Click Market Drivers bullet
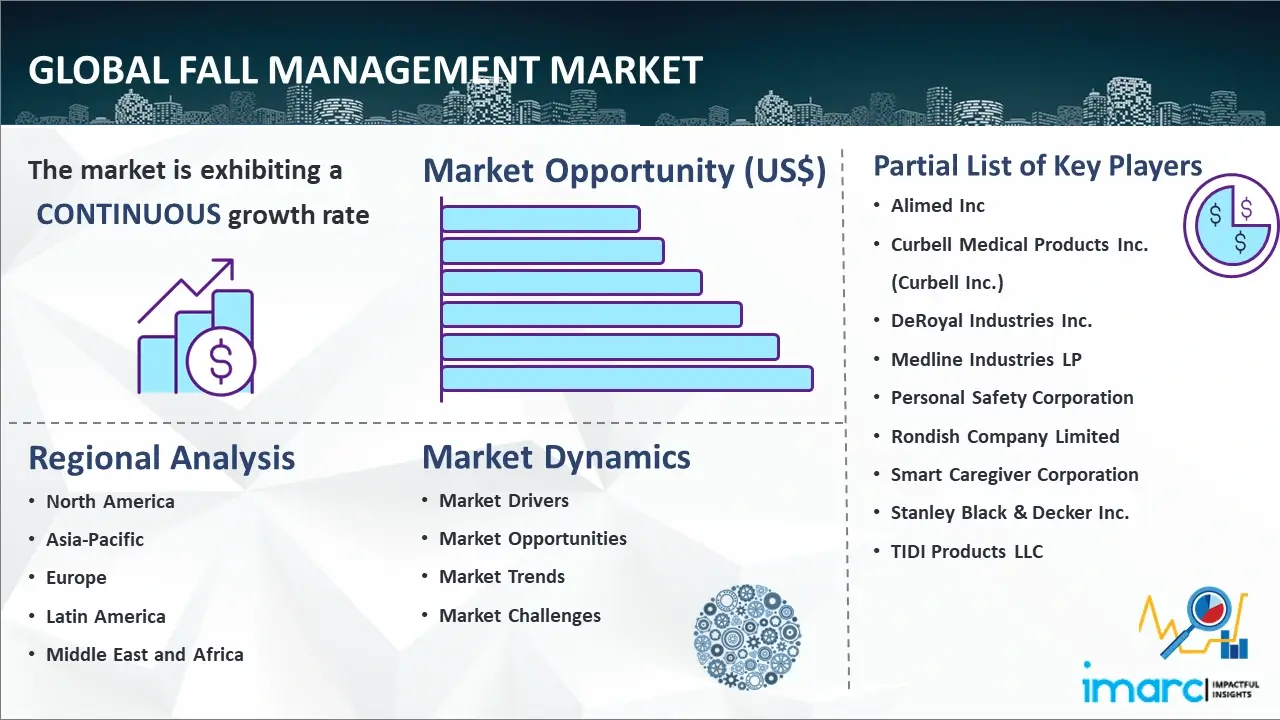 click(x=504, y=501)
